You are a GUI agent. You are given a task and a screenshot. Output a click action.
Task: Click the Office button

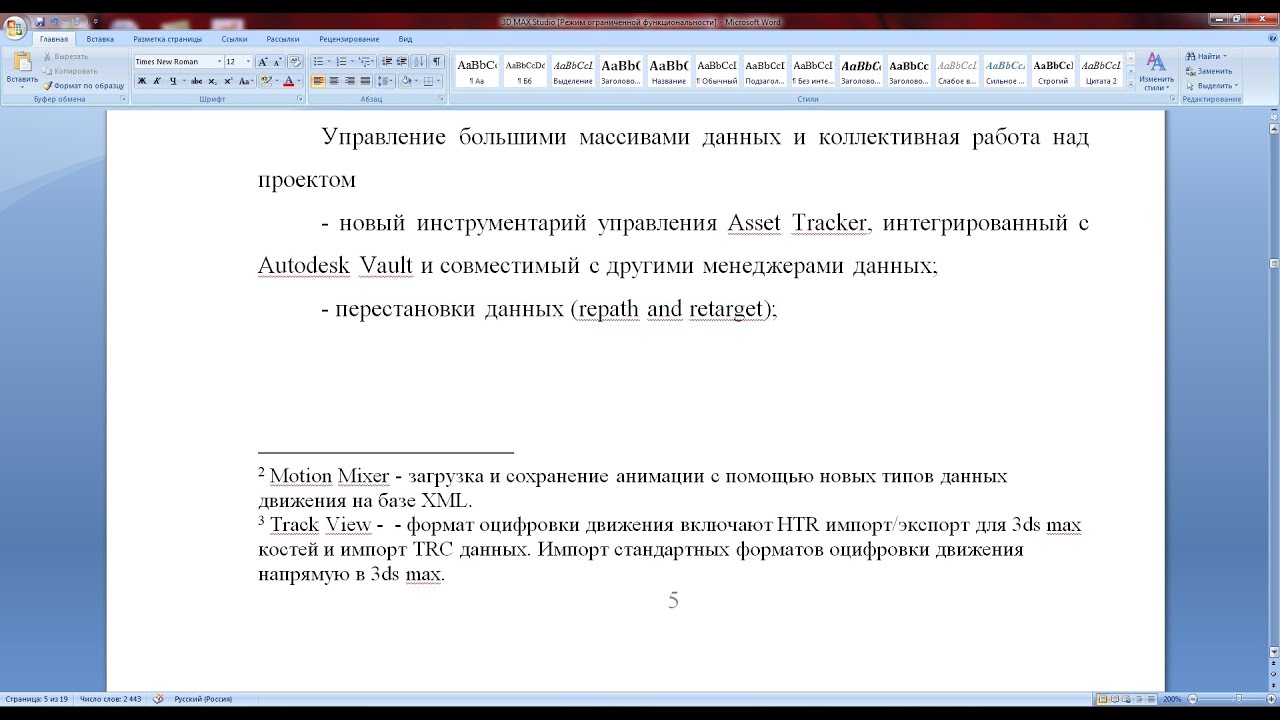pos(14,28)
